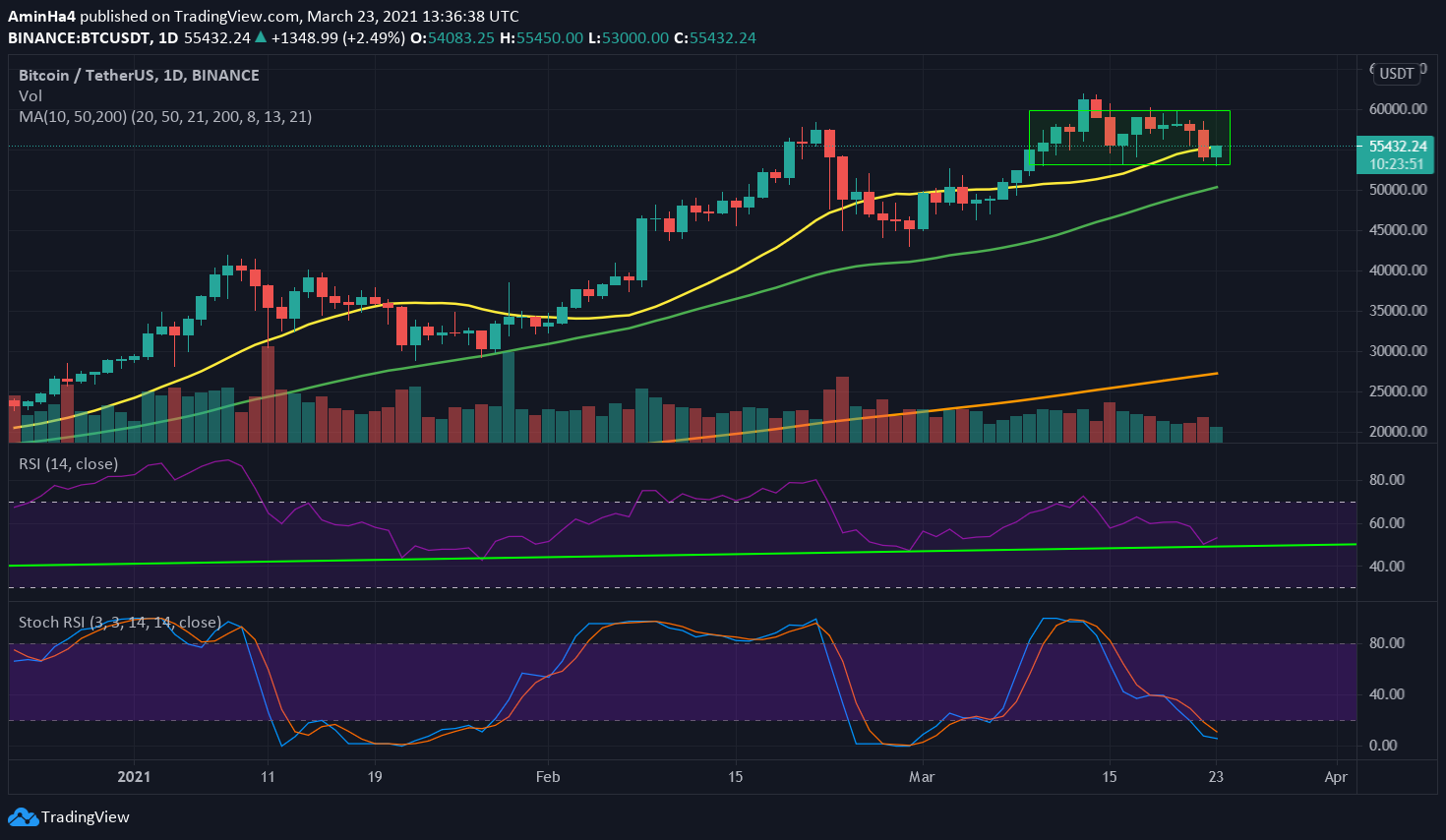Click the Mar month label on time axis
This screenshot has width=1446, height=840.
point(922,777)
